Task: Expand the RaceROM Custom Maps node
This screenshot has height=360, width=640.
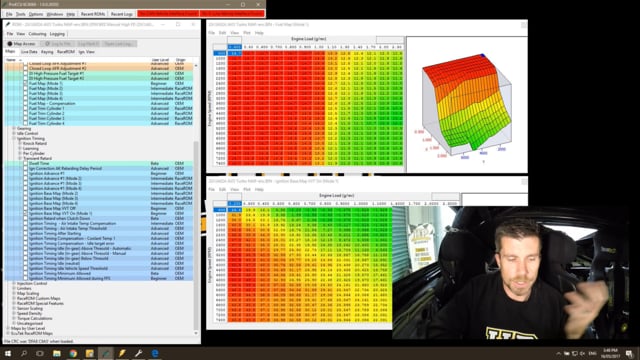Action: tap(14, 298)
